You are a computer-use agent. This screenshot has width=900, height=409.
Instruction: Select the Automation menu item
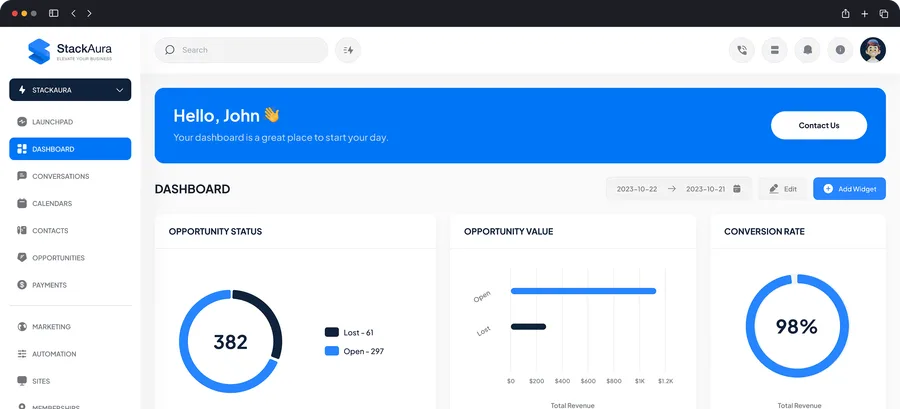[70, 354]
